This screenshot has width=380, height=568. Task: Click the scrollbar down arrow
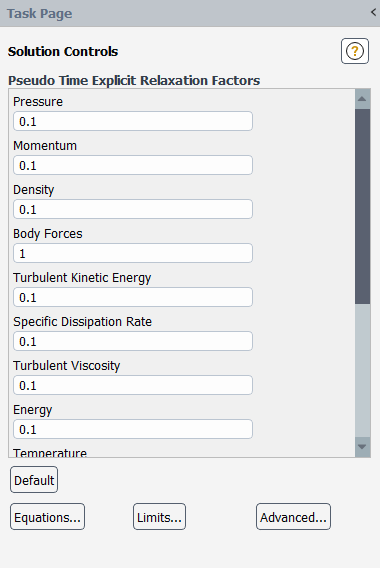(x=362, y=447)
